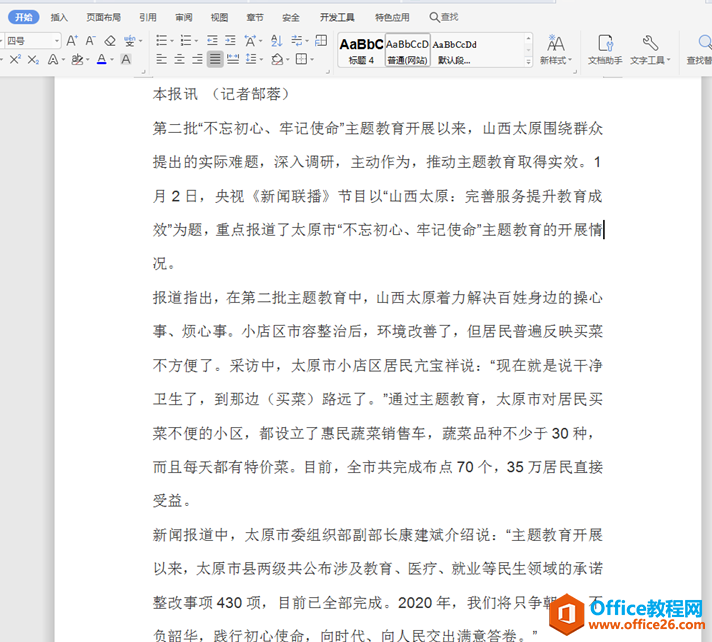Image resolution: width=712 pixels, height=642 pixels.
Task: Place cursor in 本报讯 (记者郜蓉) line
Action: pos(221,94)
